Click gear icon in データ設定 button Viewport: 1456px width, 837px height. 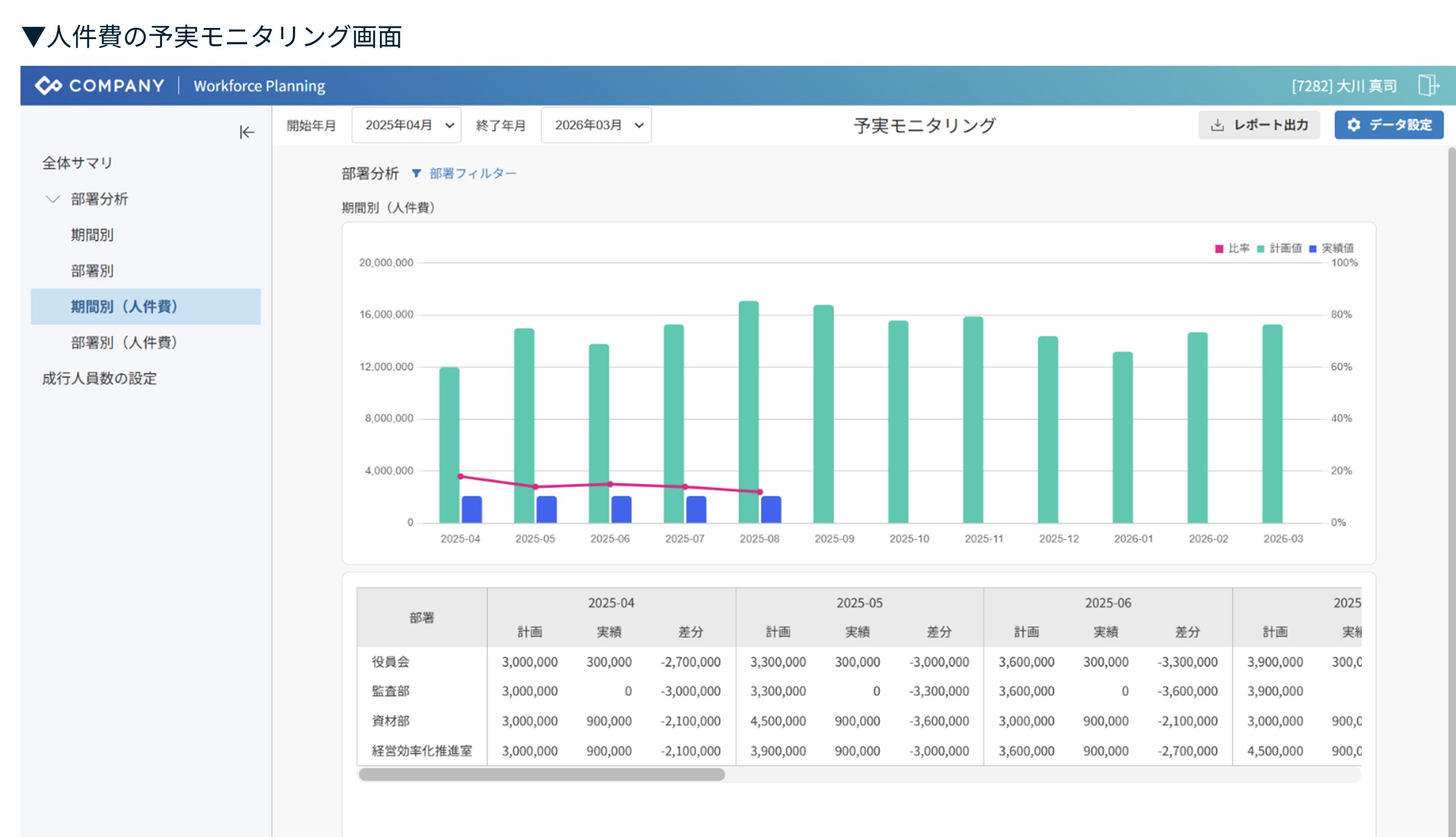pos(1354,125)
